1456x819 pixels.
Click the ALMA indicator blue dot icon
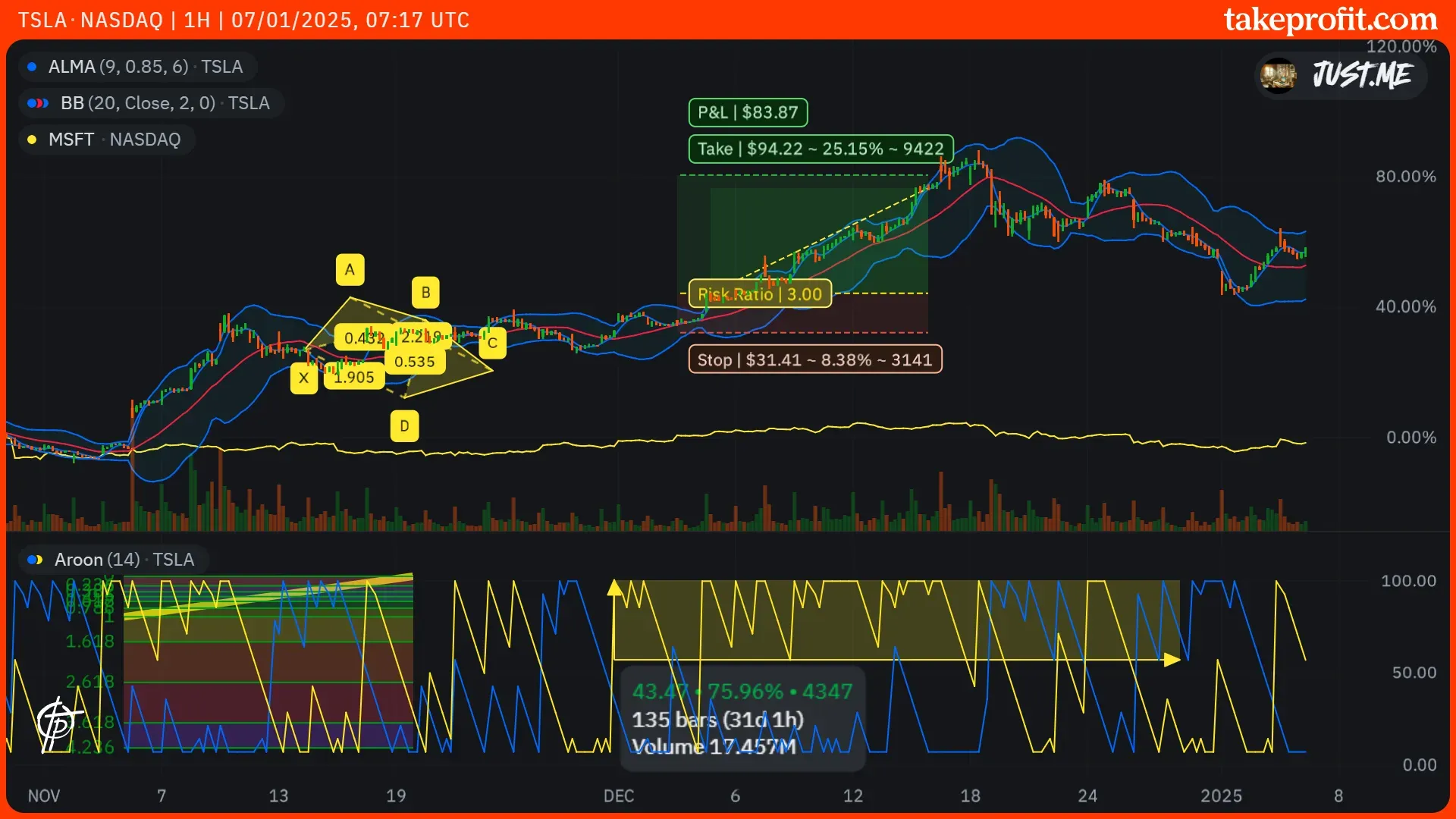click(x=32, y=67)
